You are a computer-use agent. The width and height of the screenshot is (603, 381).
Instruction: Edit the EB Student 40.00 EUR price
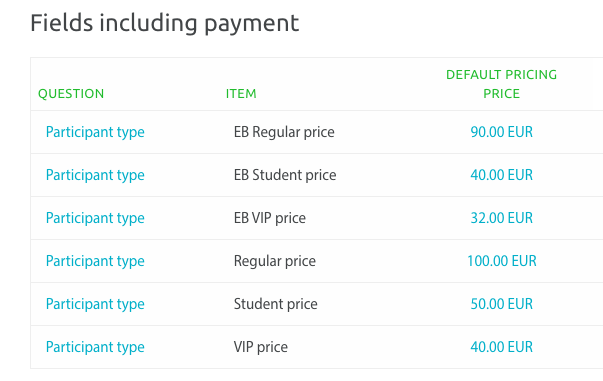[x=501, y=175]
